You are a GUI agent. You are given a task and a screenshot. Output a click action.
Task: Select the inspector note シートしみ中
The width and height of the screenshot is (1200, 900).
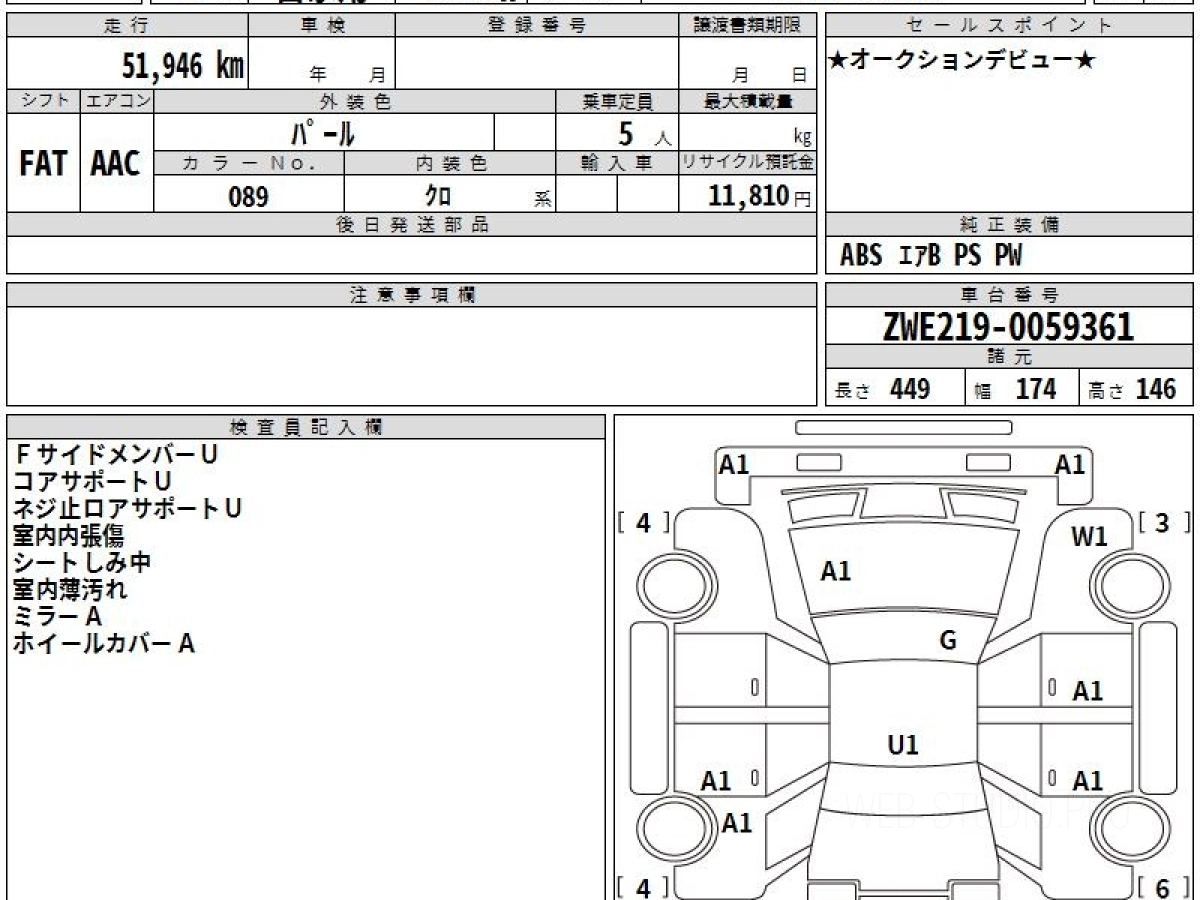[x=81, y=562]
